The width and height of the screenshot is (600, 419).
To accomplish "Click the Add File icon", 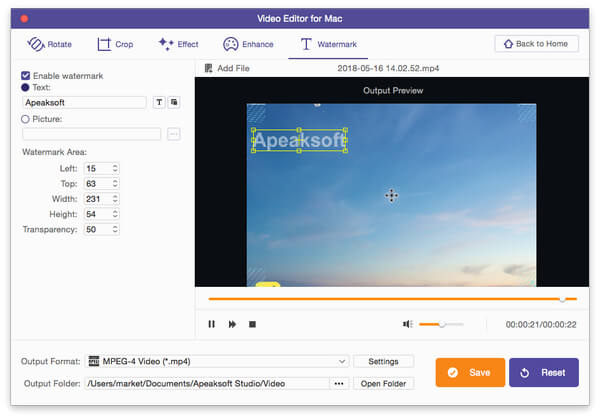I will (208, 68).
